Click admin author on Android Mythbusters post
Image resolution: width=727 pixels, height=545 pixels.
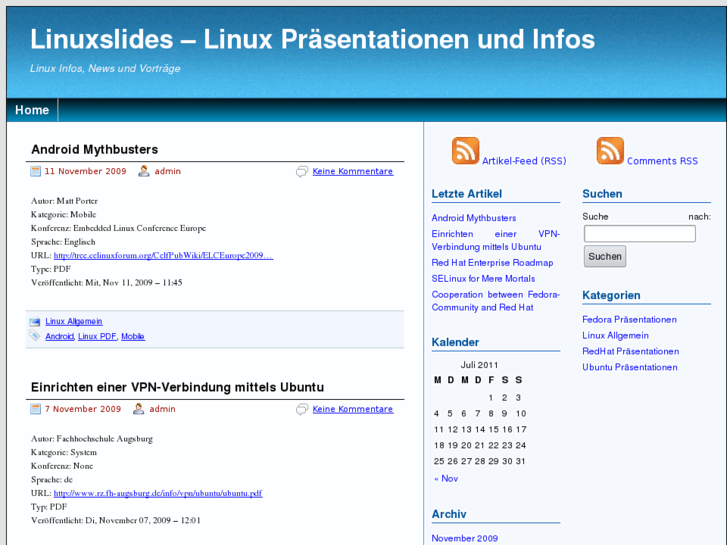coord(167,171)
